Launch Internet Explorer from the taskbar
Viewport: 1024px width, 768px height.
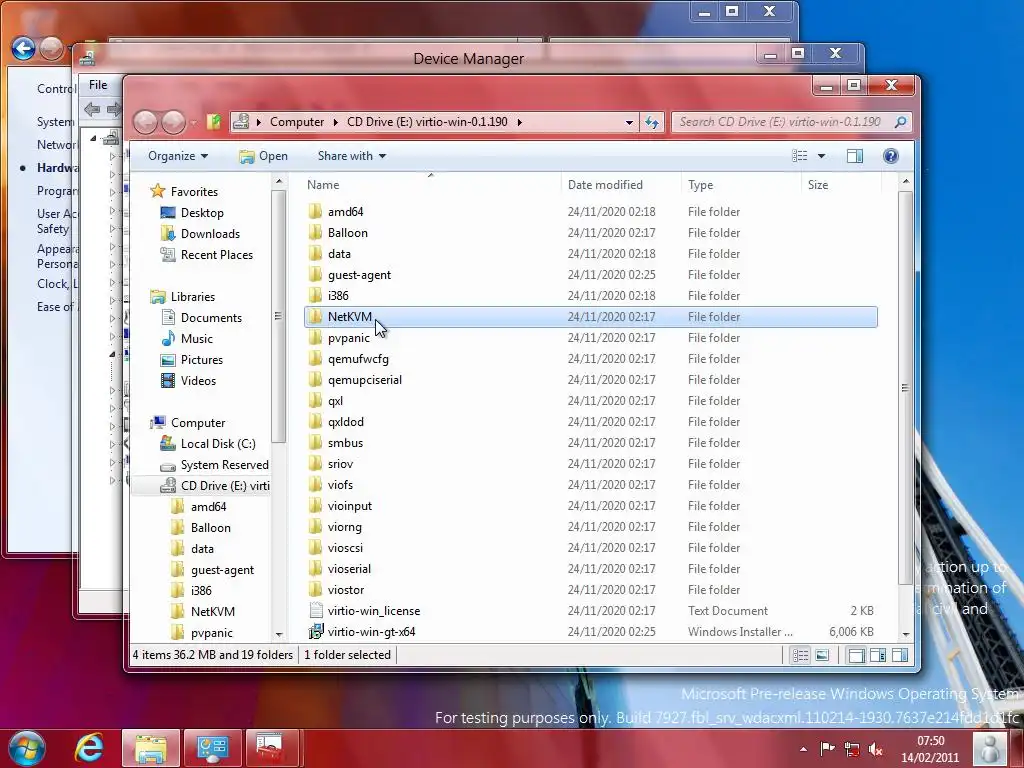click(89, 748)
